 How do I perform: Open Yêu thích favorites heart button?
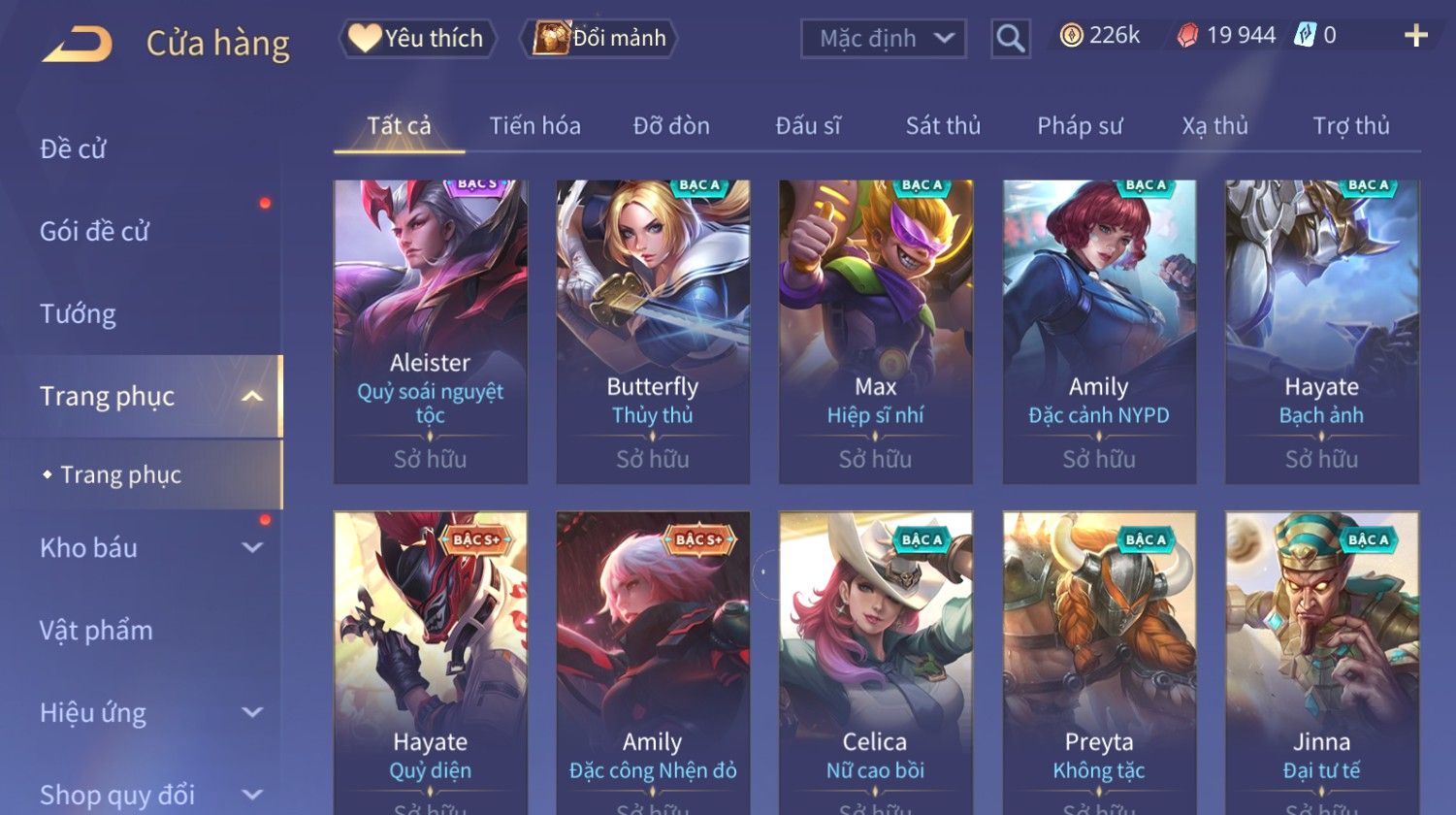click(x=417, y=38)
